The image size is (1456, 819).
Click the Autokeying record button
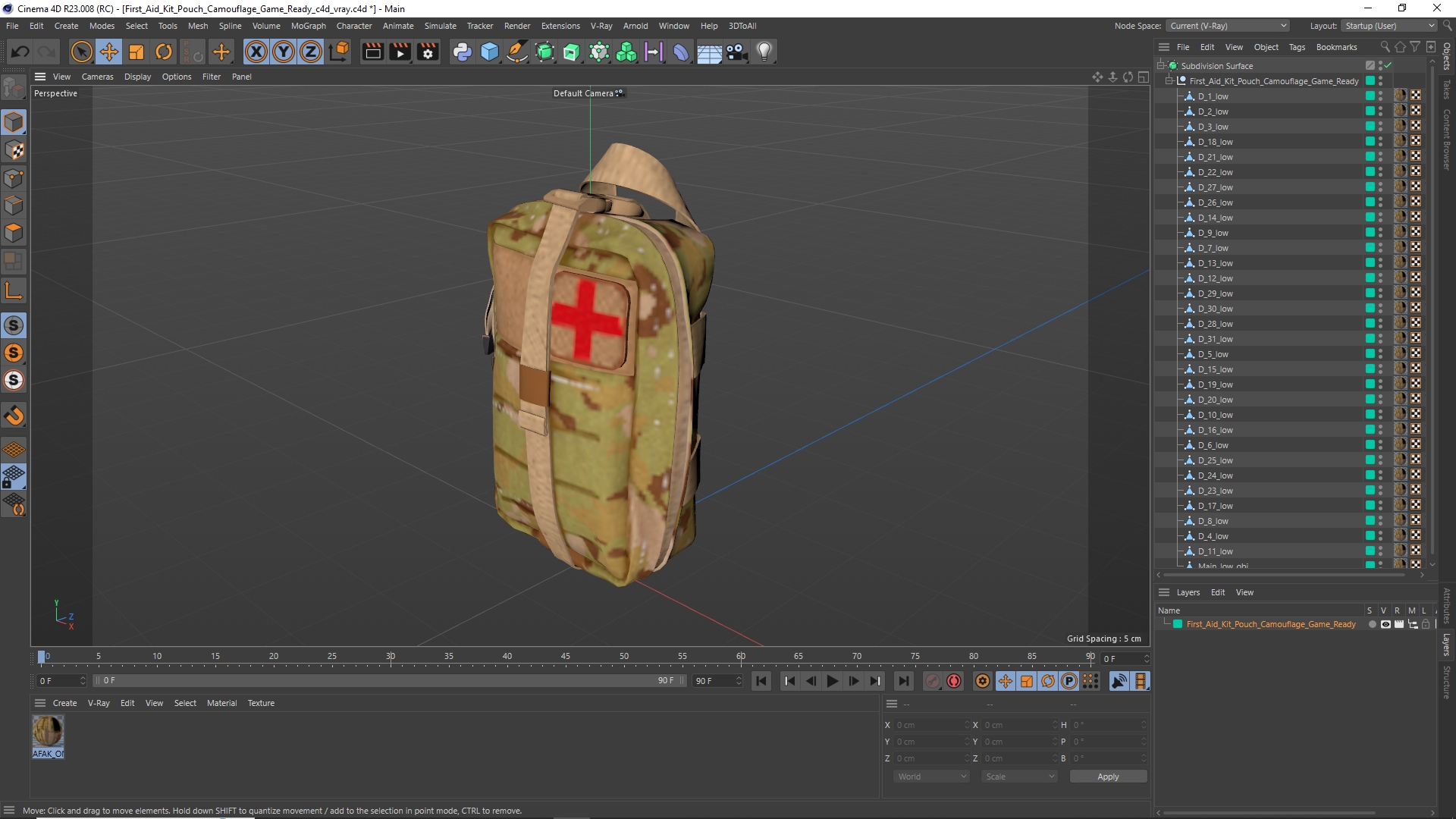point(954,681)
